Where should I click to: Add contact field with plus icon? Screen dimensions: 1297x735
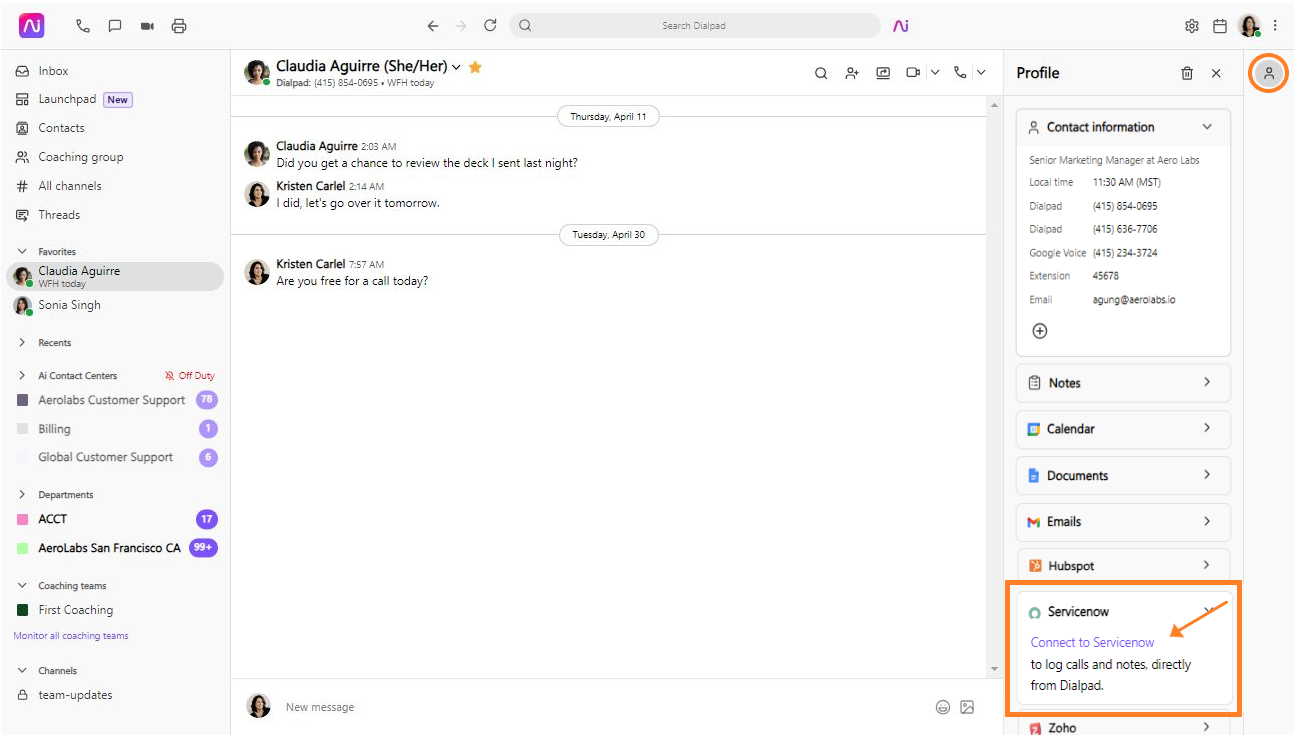[1040, 331]
